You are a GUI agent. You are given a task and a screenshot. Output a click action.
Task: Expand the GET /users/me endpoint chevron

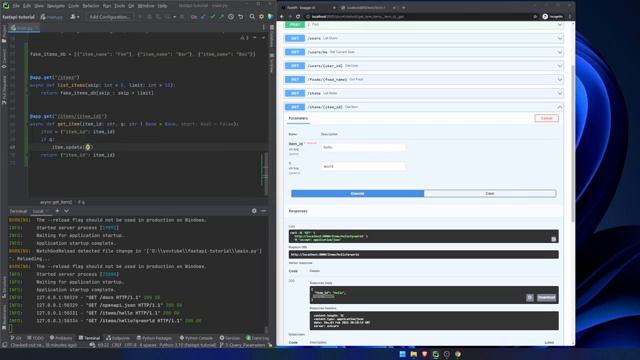pos(560,52)
